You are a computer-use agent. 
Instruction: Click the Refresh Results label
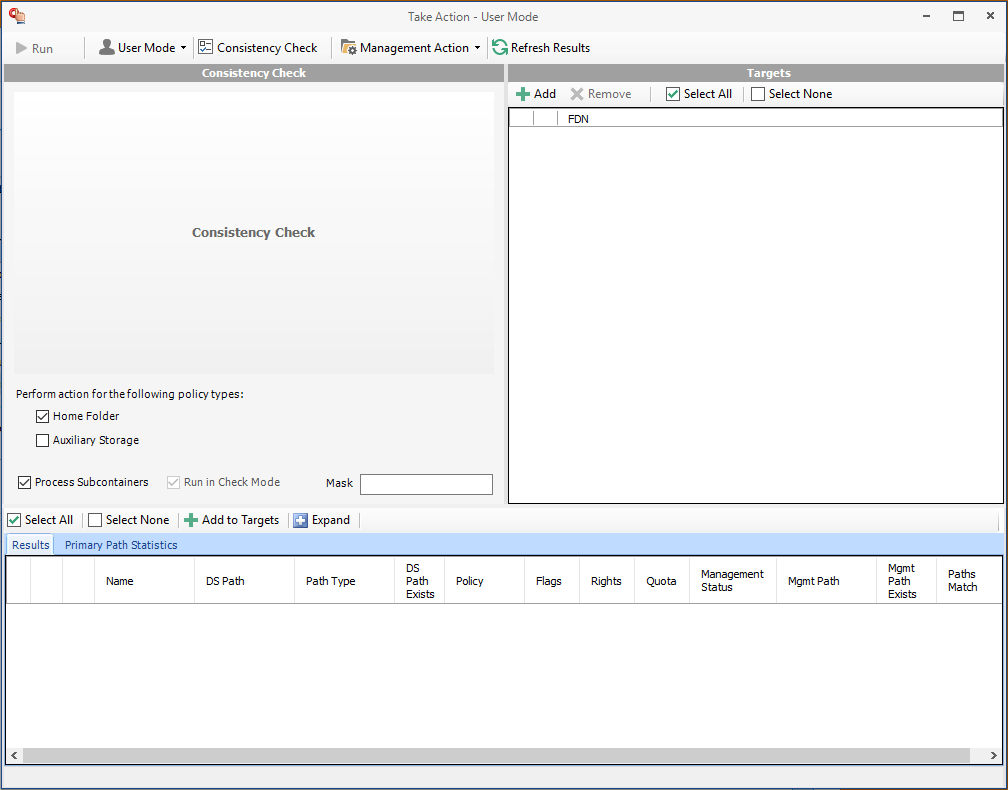point(550,48)
